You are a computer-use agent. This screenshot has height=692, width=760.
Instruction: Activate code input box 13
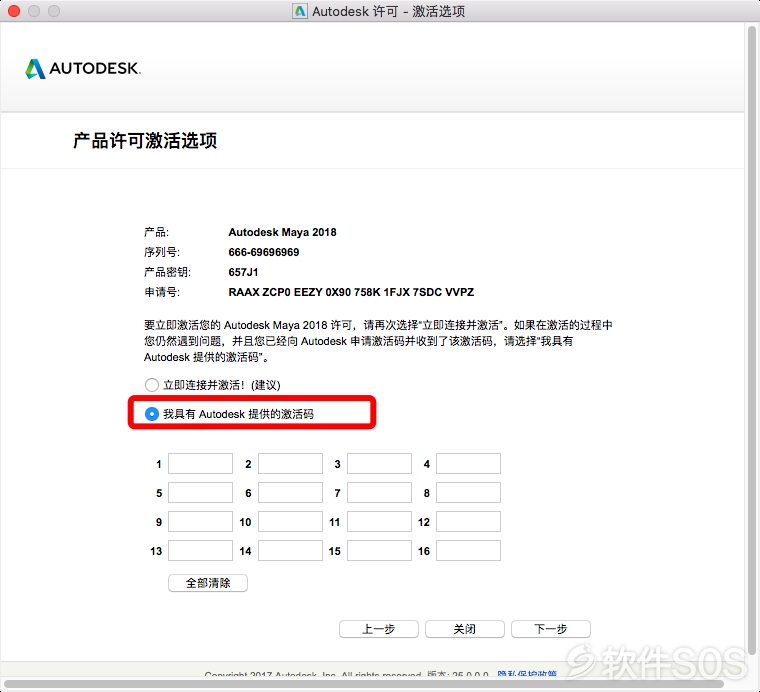point(200,551)
